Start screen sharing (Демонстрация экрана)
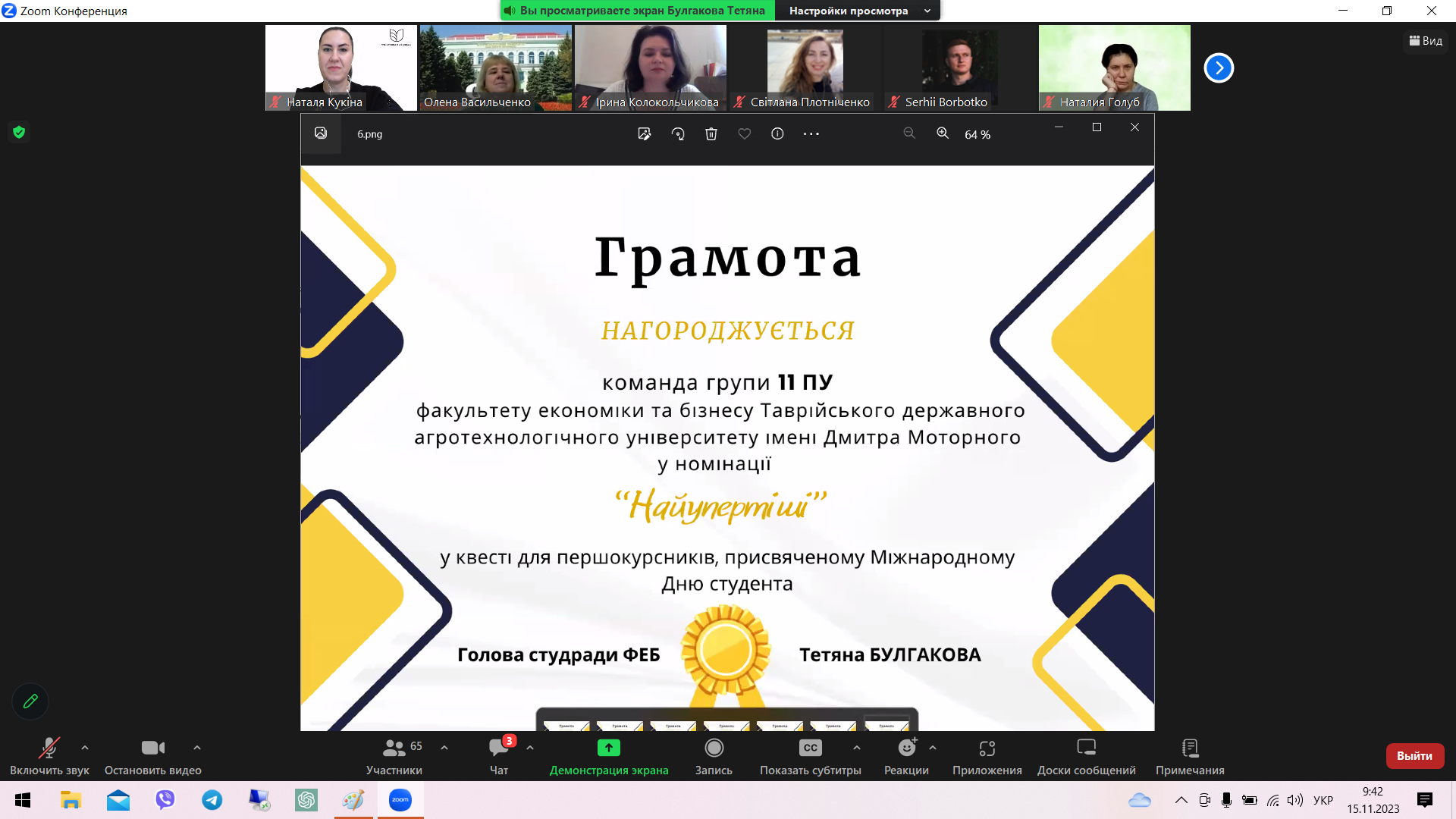Viewport: 1456px width, 819px height. coord(608,748)
